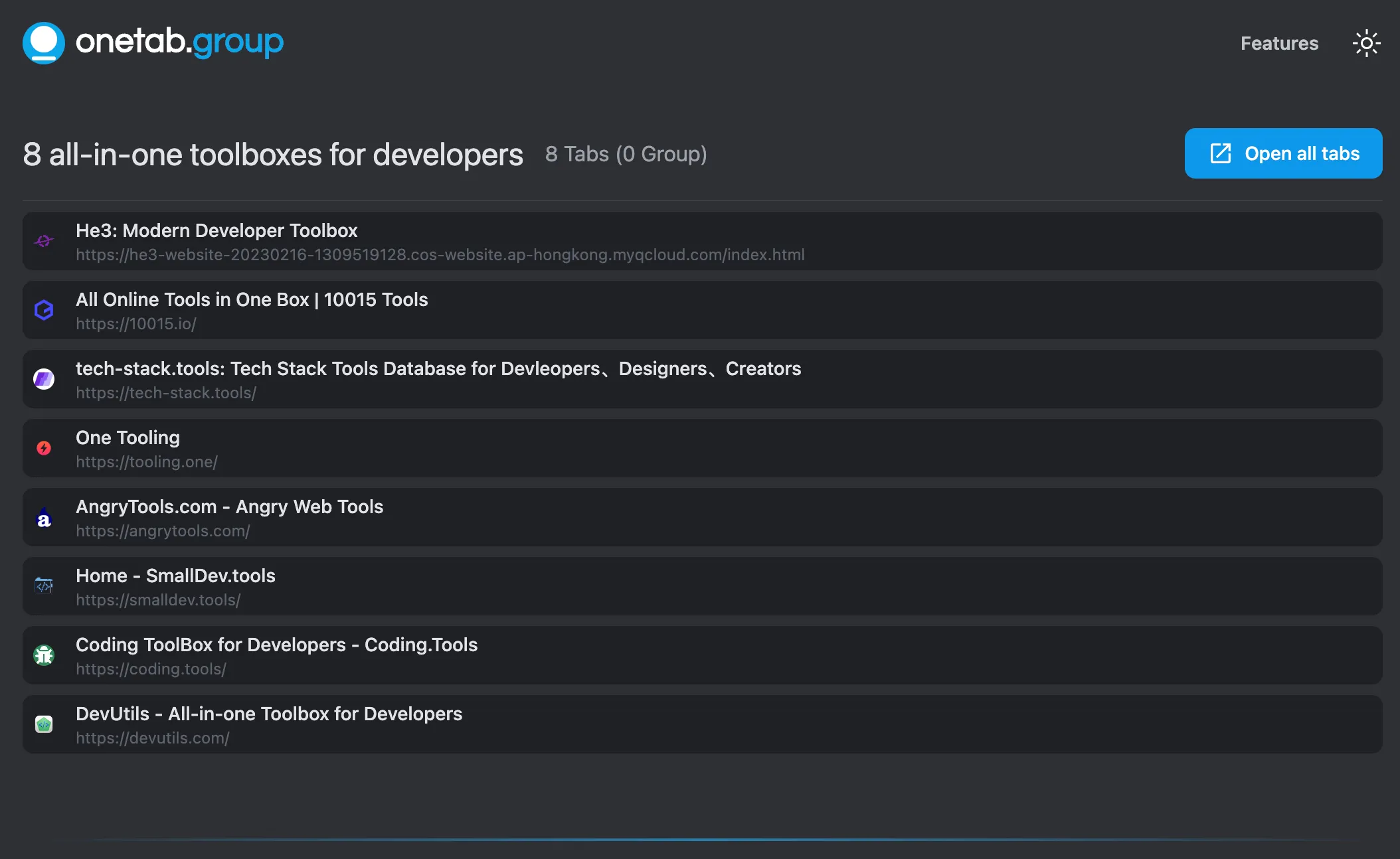The height and width of the screenshot is (859, 1400).
Task: Click the One Tooling red favicon
Action: tap(44, 448)
